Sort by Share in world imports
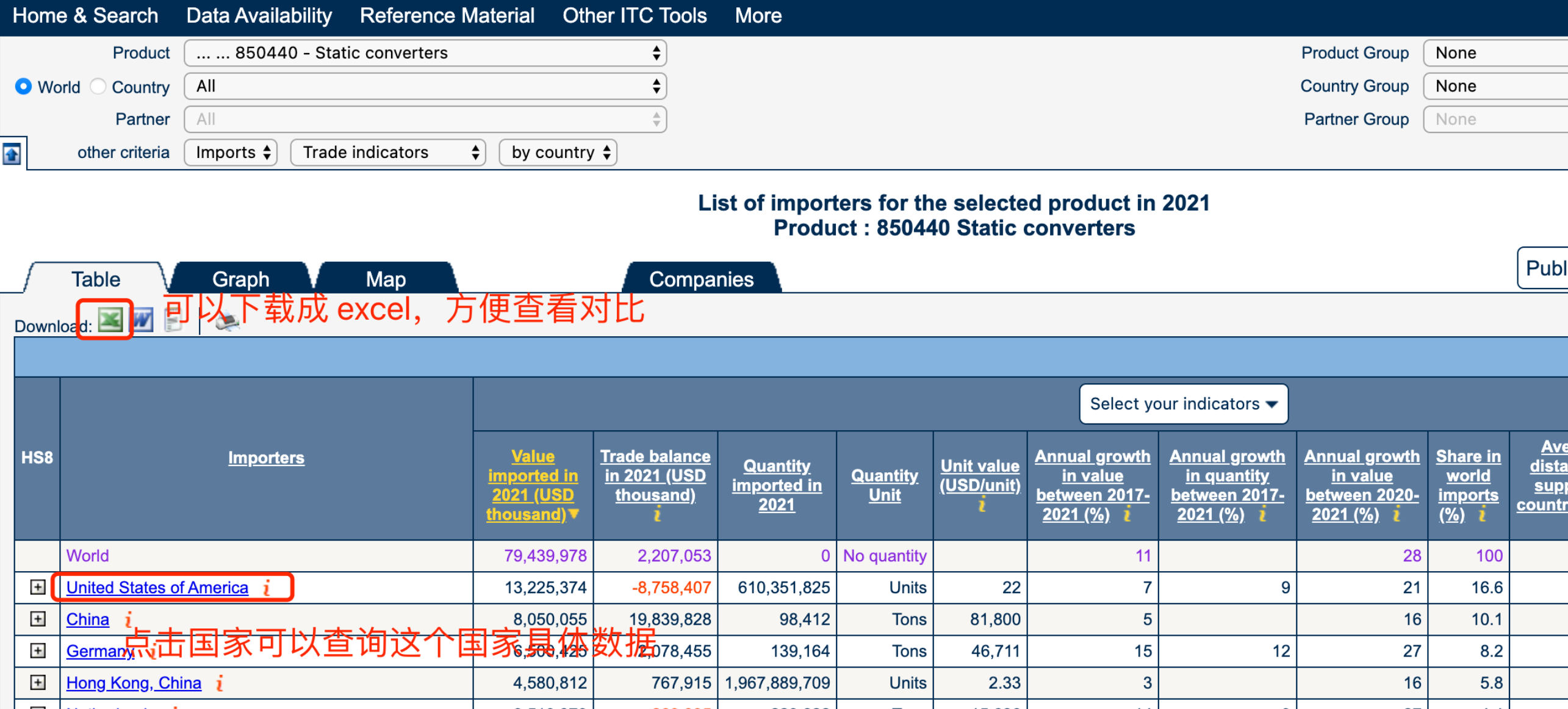 pyautogui.click(x=1468, y=485)
